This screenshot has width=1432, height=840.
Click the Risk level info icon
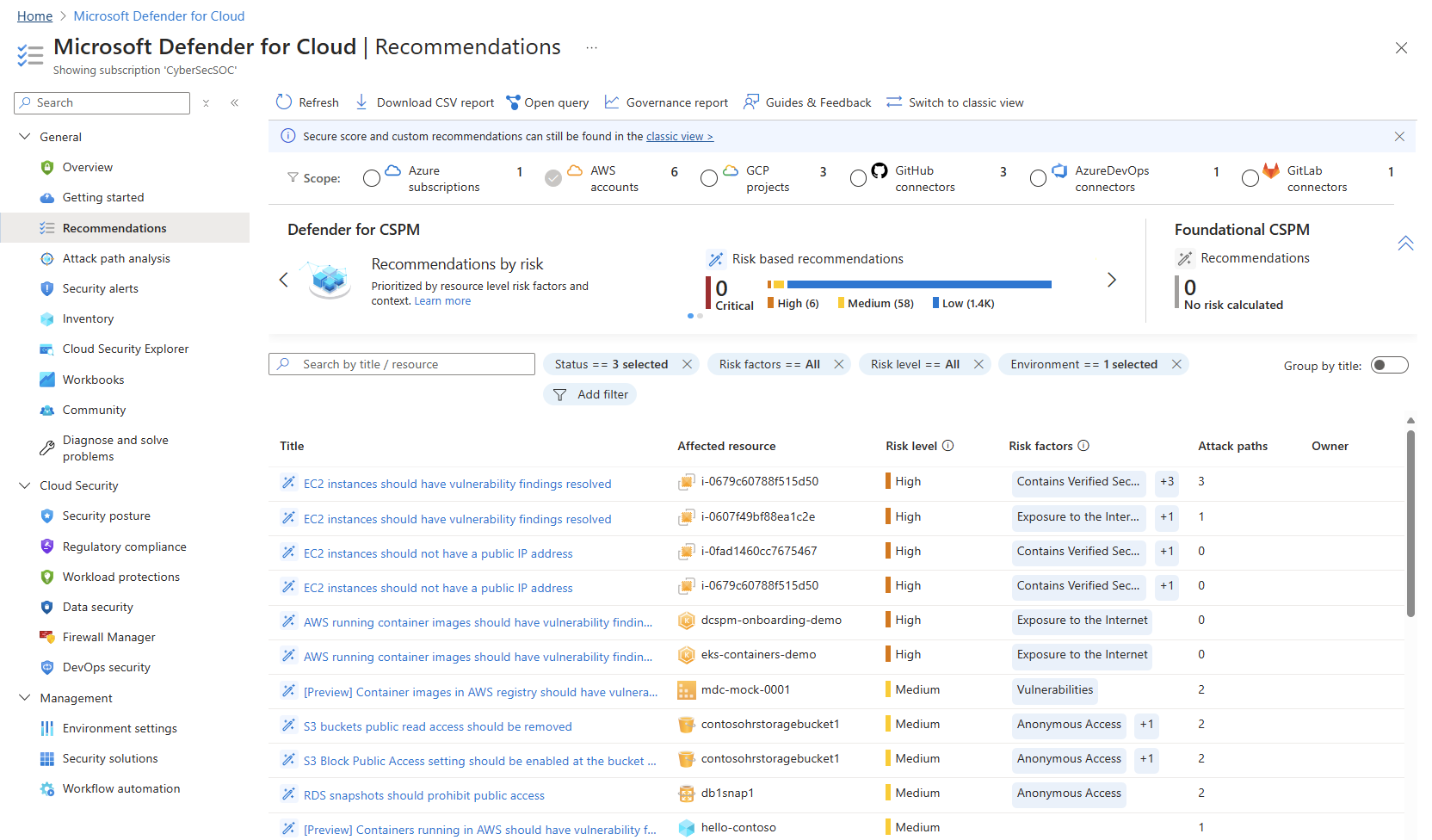coord(948,446)
